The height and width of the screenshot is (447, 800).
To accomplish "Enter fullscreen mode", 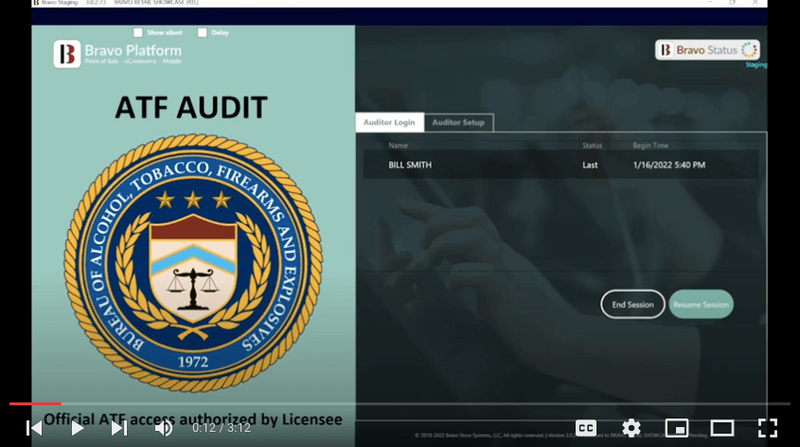I will (x=767, y=428).
